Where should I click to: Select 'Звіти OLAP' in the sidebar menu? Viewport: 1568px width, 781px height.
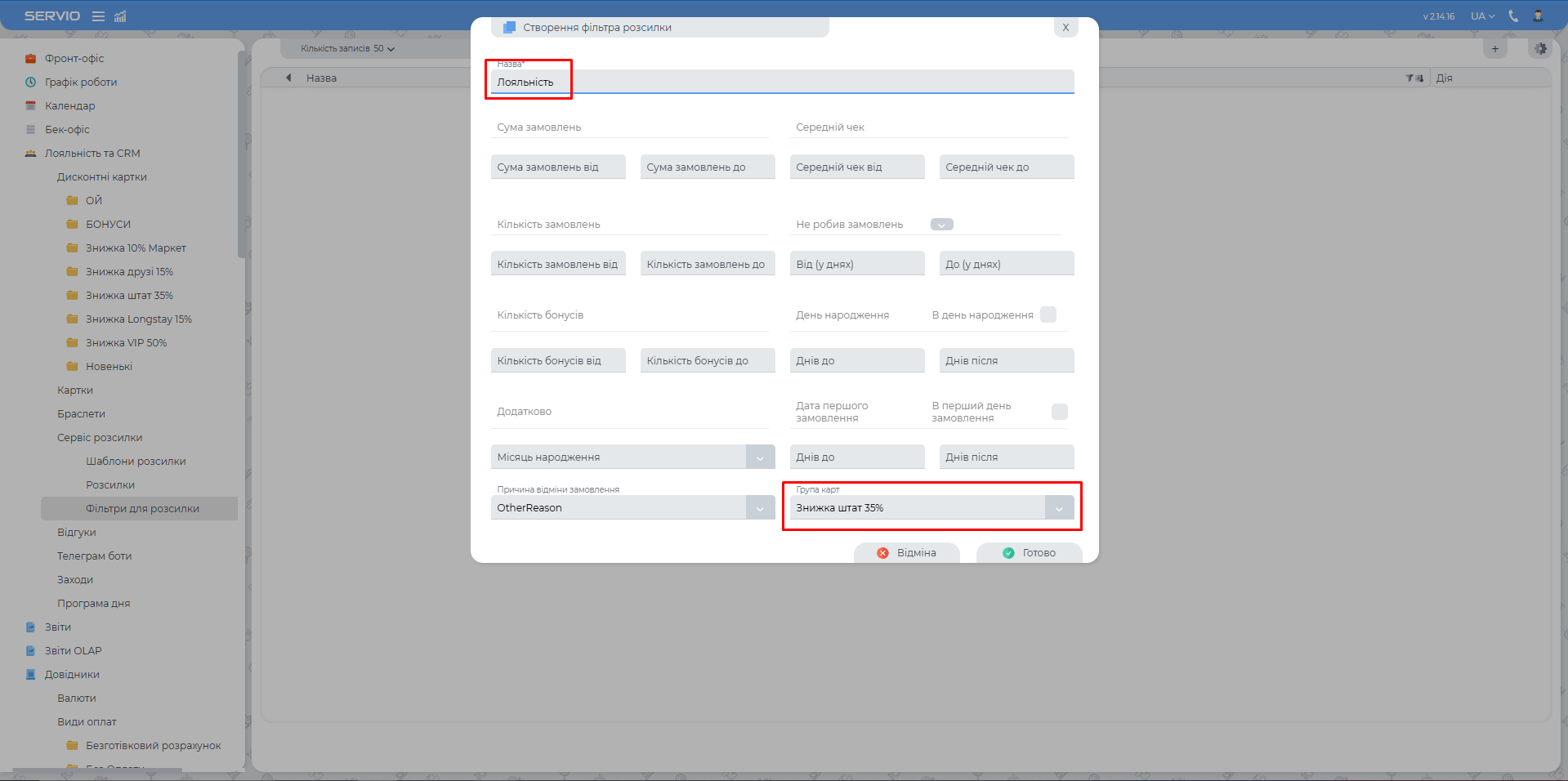click(x=73, y=650)
